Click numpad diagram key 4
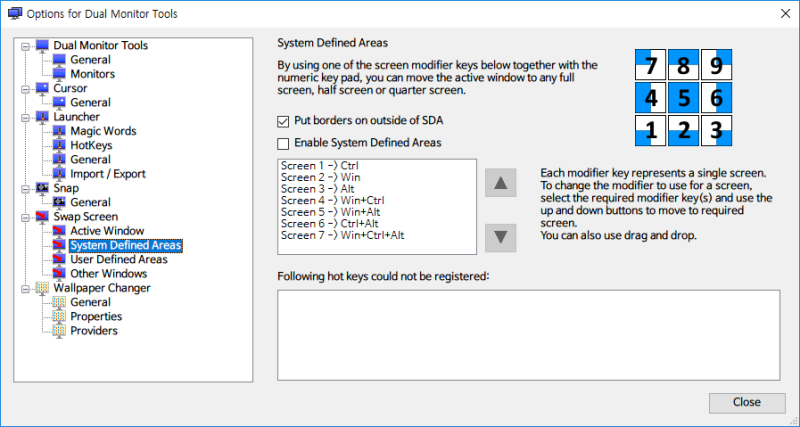Viewport: 800px width, 427px height. (651, 97)
